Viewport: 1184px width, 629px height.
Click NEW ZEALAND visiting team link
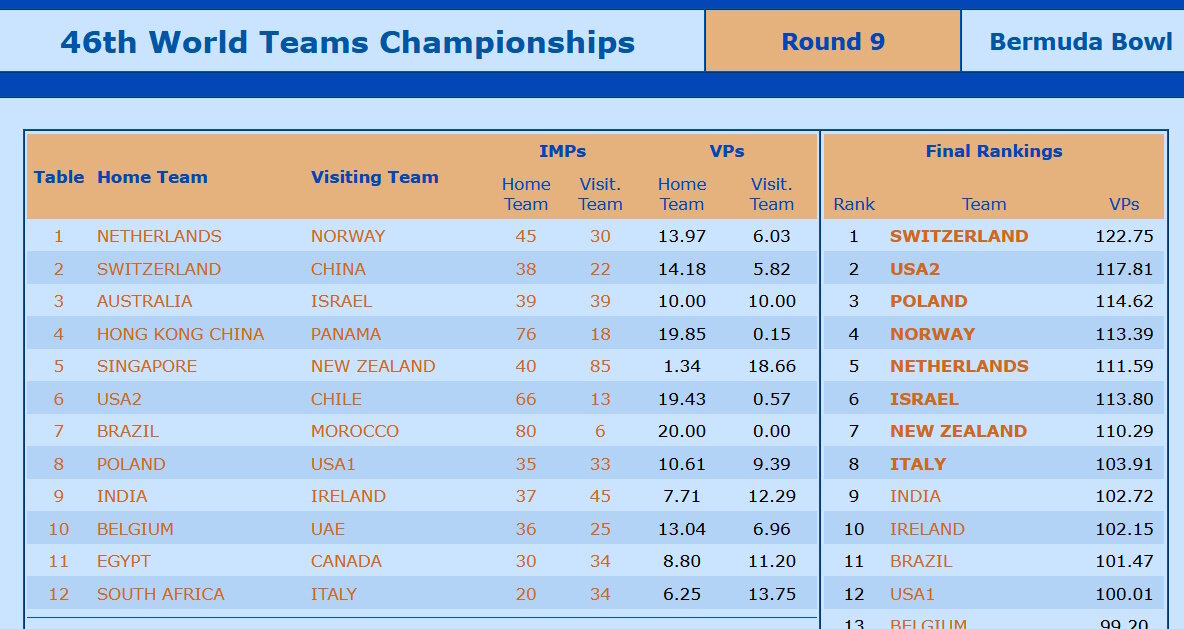[x=373, y=366]
